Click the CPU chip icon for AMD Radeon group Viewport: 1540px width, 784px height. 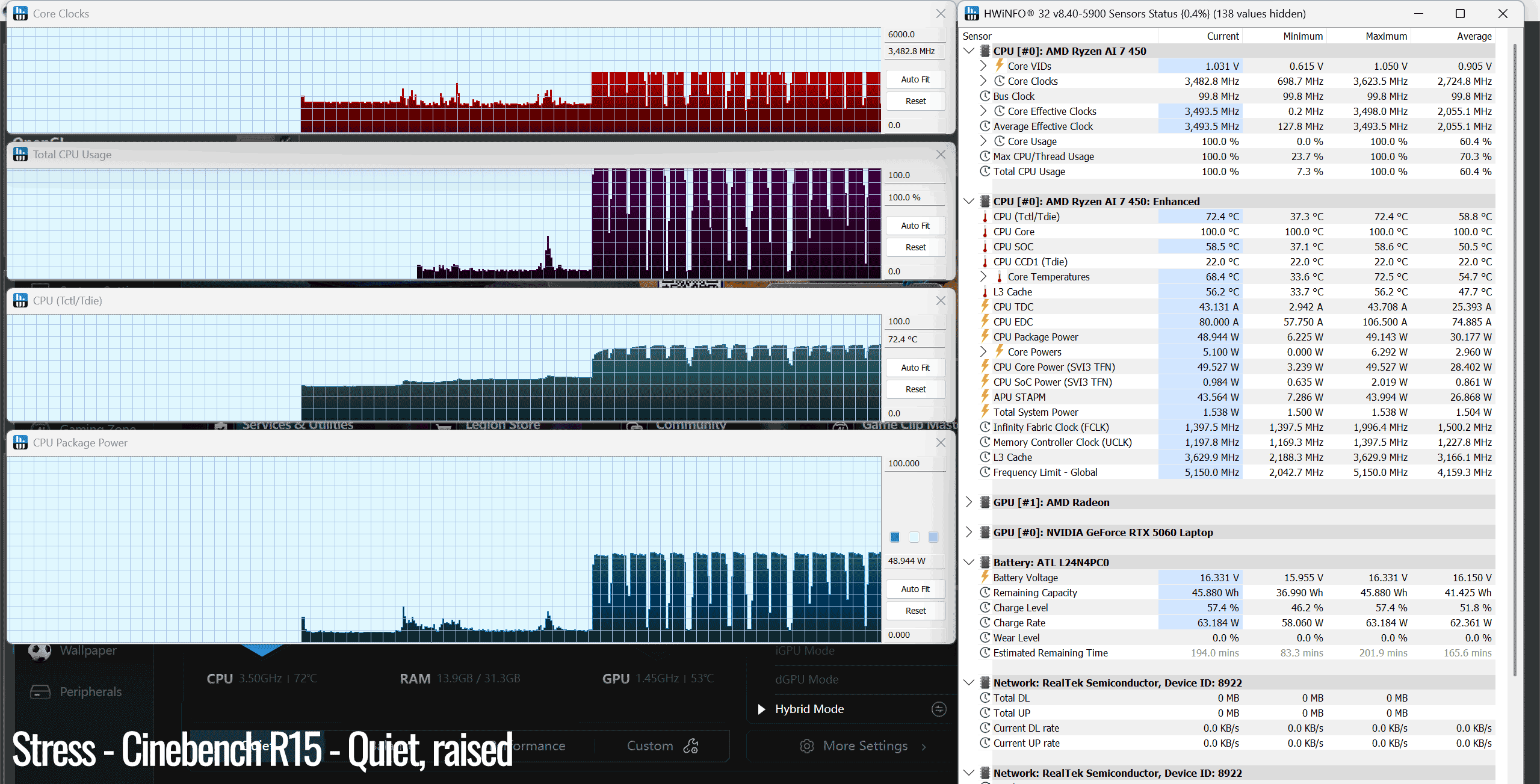point(985,502)
